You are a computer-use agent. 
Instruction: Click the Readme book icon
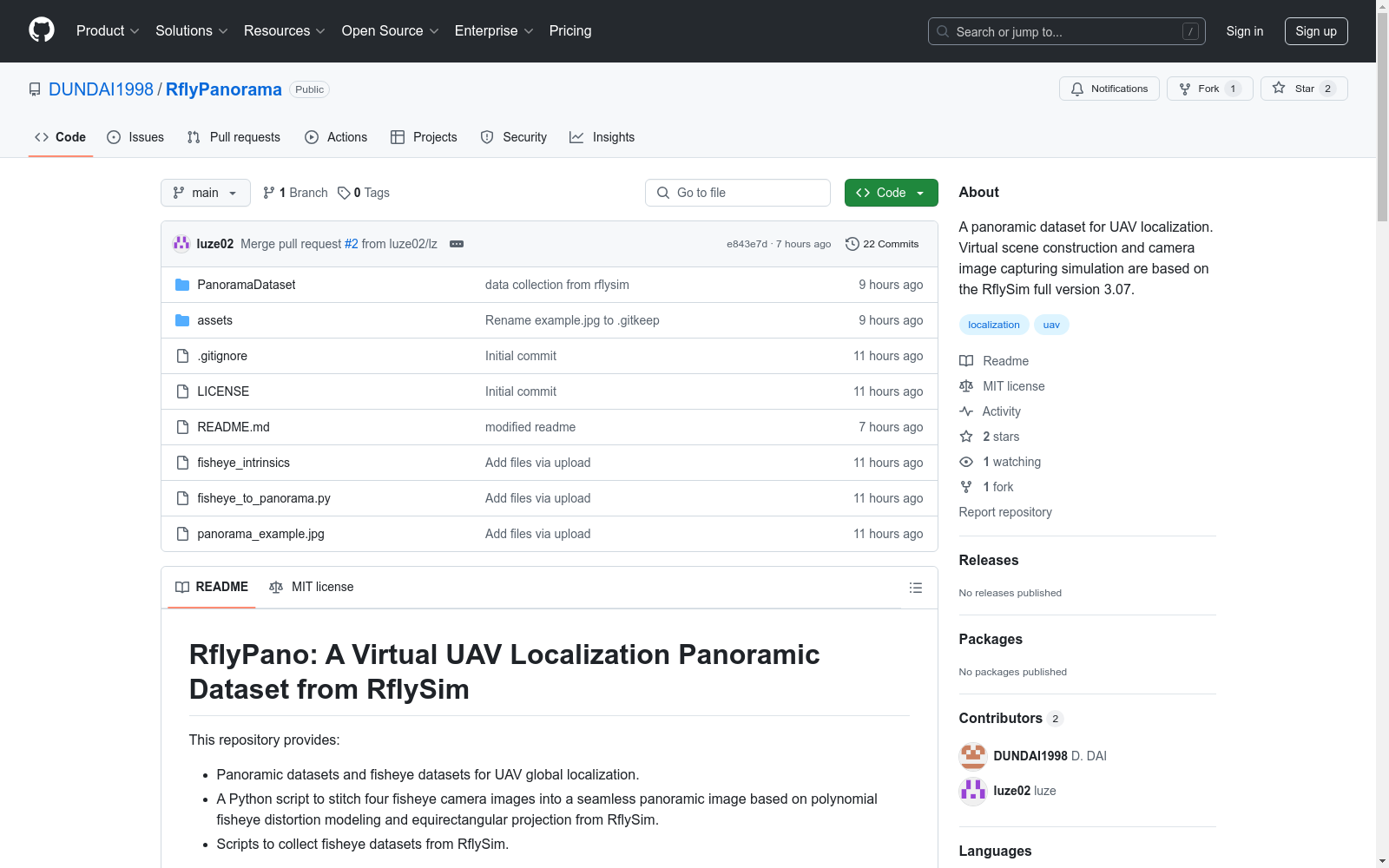click(966, 361)
